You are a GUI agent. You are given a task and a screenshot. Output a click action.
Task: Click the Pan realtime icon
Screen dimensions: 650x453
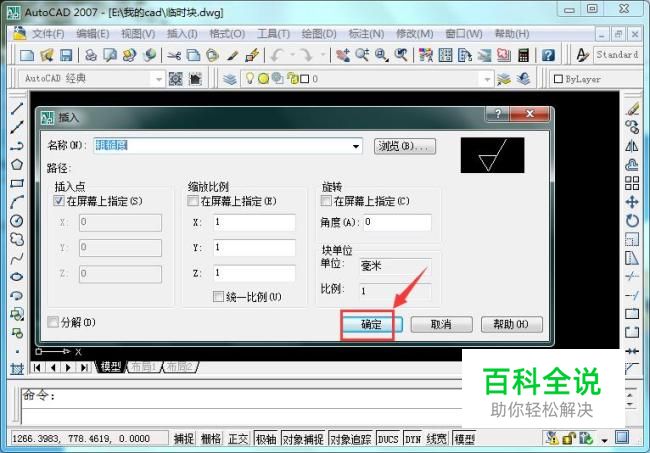tap(343, 55)
